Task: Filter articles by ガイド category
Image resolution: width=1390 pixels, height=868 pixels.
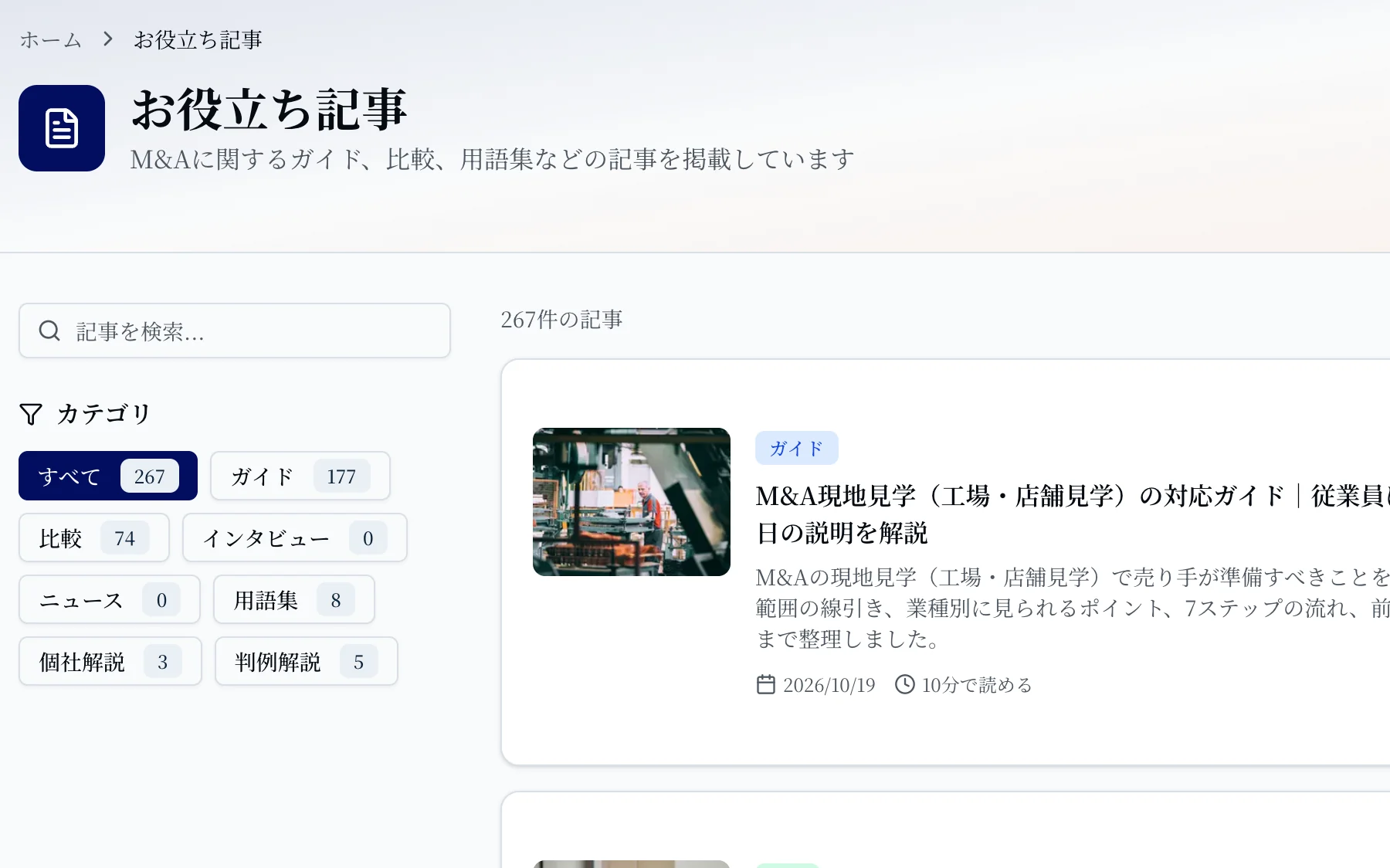Action: (x=300, y=476)
